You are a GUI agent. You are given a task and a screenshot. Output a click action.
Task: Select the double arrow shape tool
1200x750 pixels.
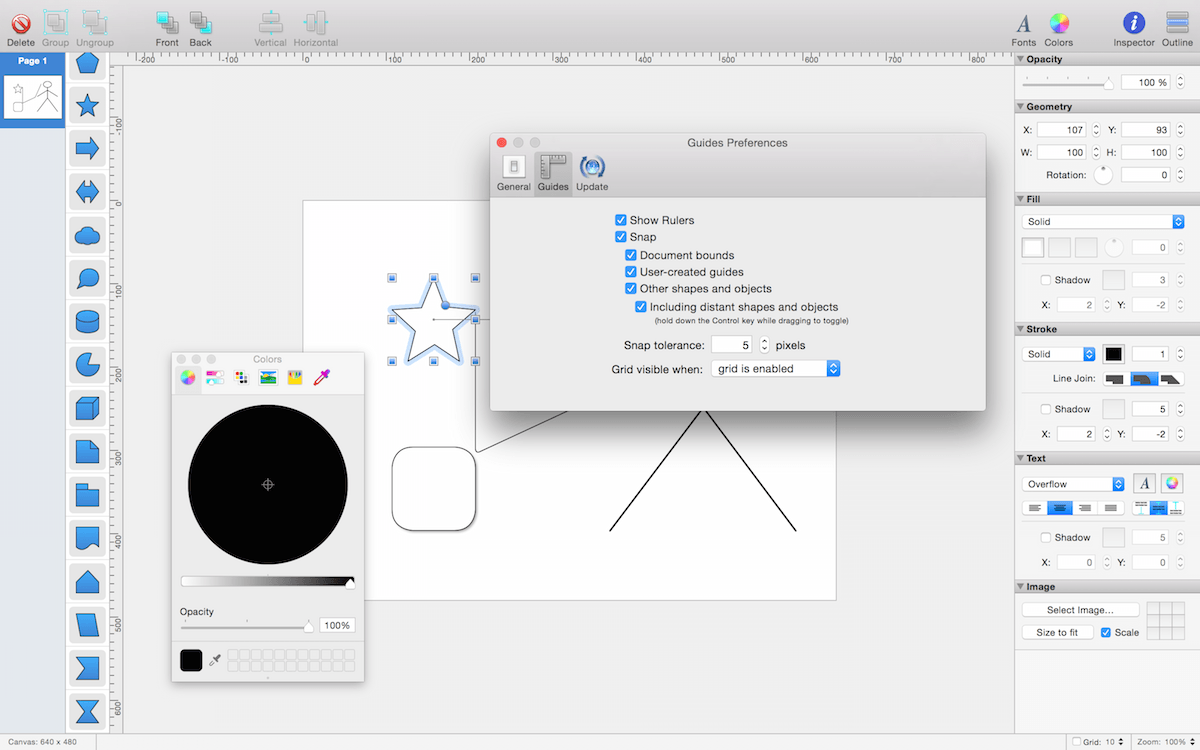point(88,192)
